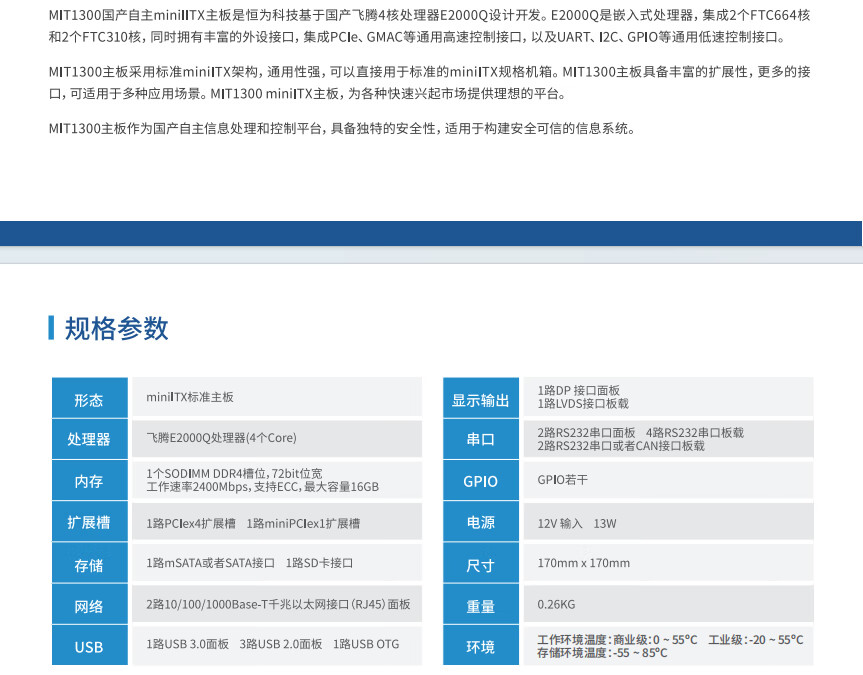Click the 3路USB 2.0面板 text
The image size is (863, 675).
tap(281, 644)
